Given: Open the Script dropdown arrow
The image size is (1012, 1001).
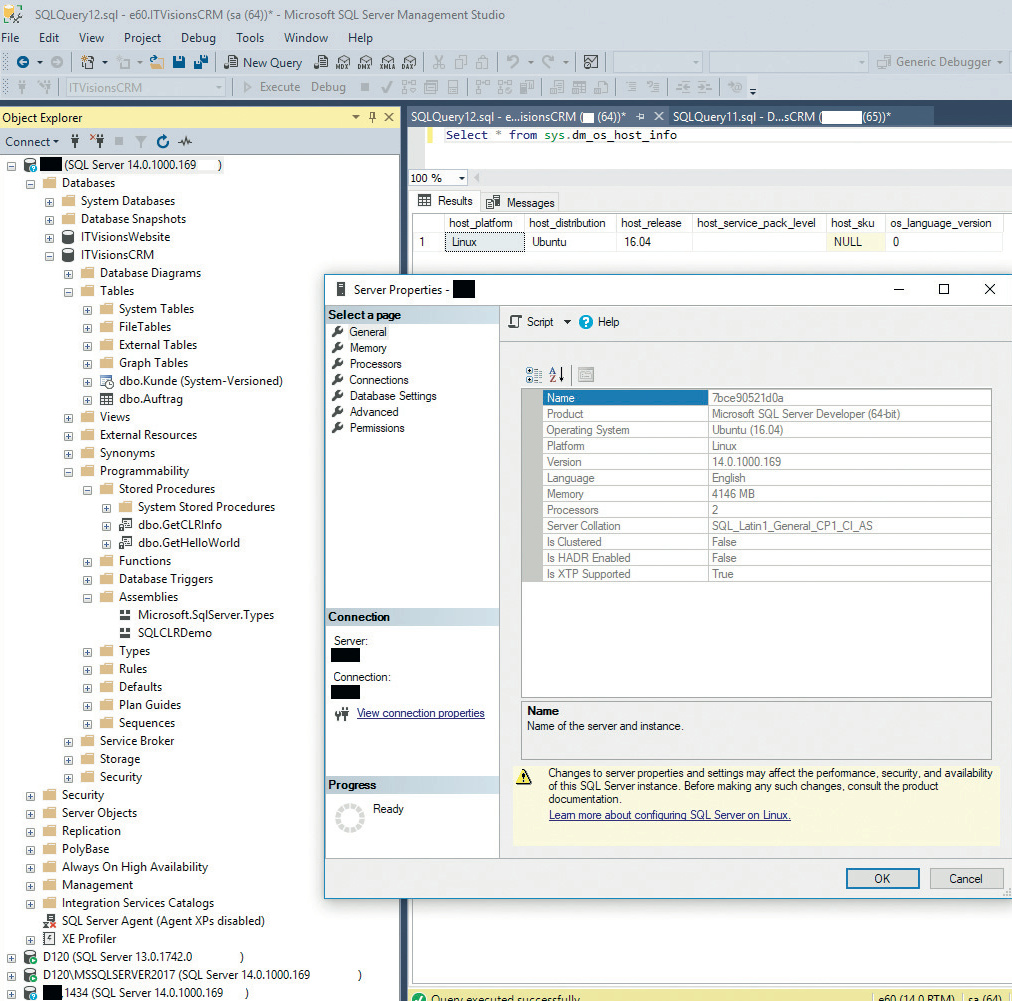Looking at the screenshot, I should pyautogui.click(x=567, y=322).
